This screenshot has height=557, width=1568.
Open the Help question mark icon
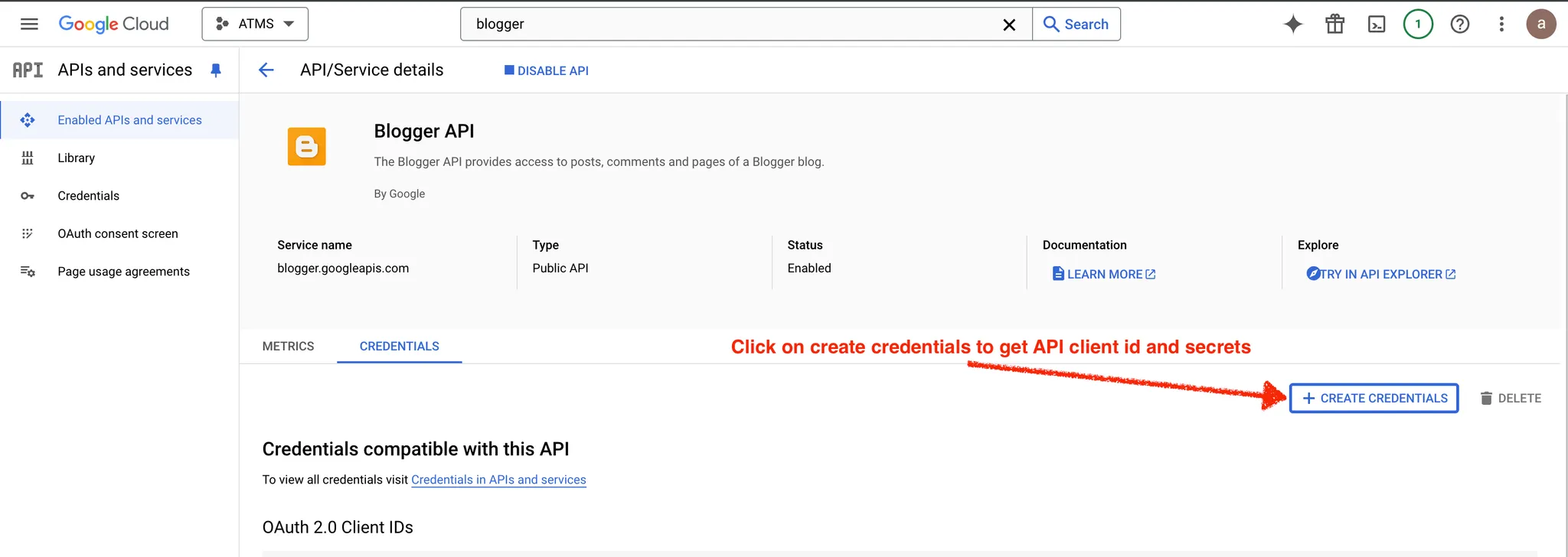click(1460, 24)
